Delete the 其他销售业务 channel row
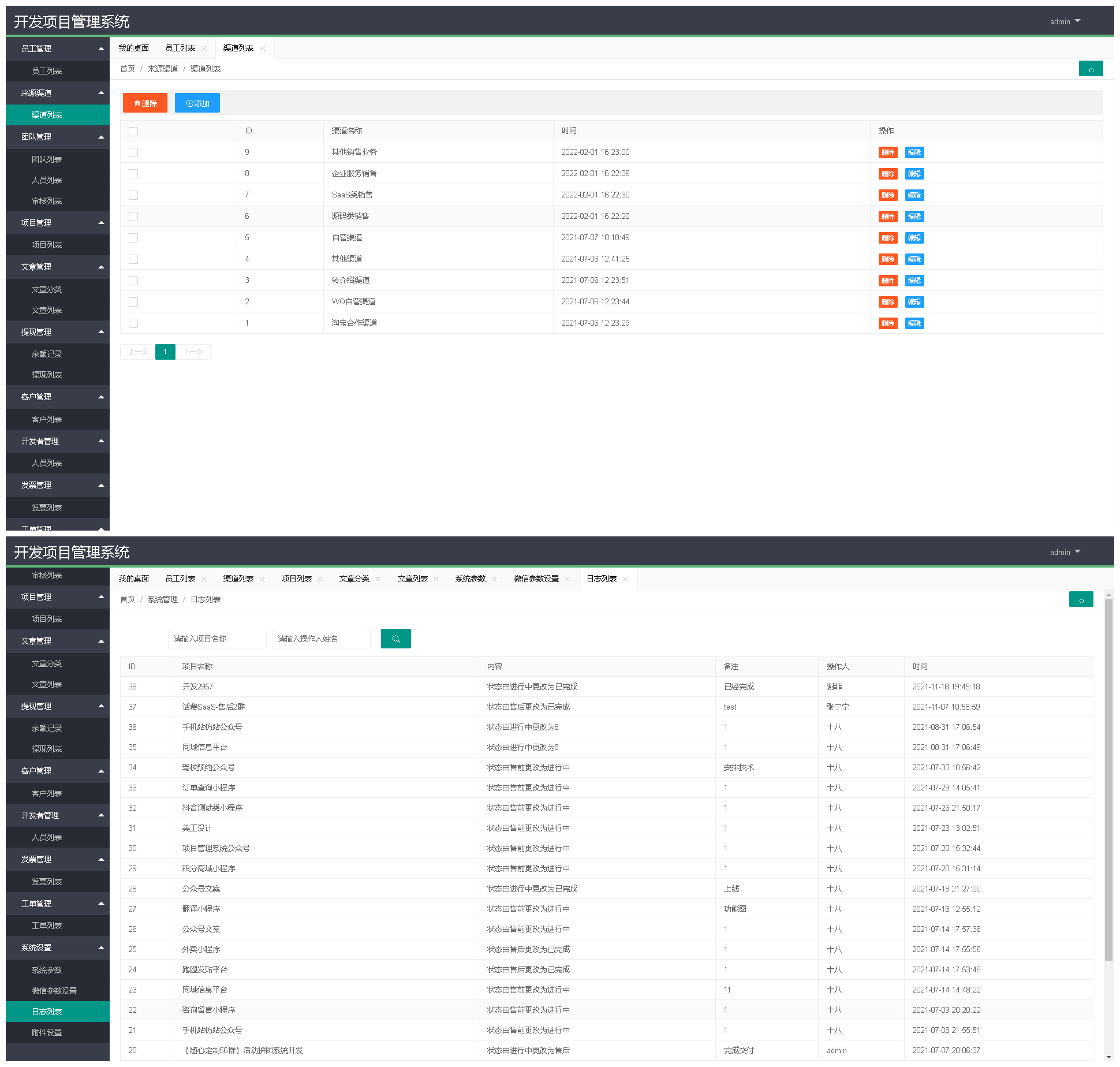1120x1067 pixels. (887, 152)
